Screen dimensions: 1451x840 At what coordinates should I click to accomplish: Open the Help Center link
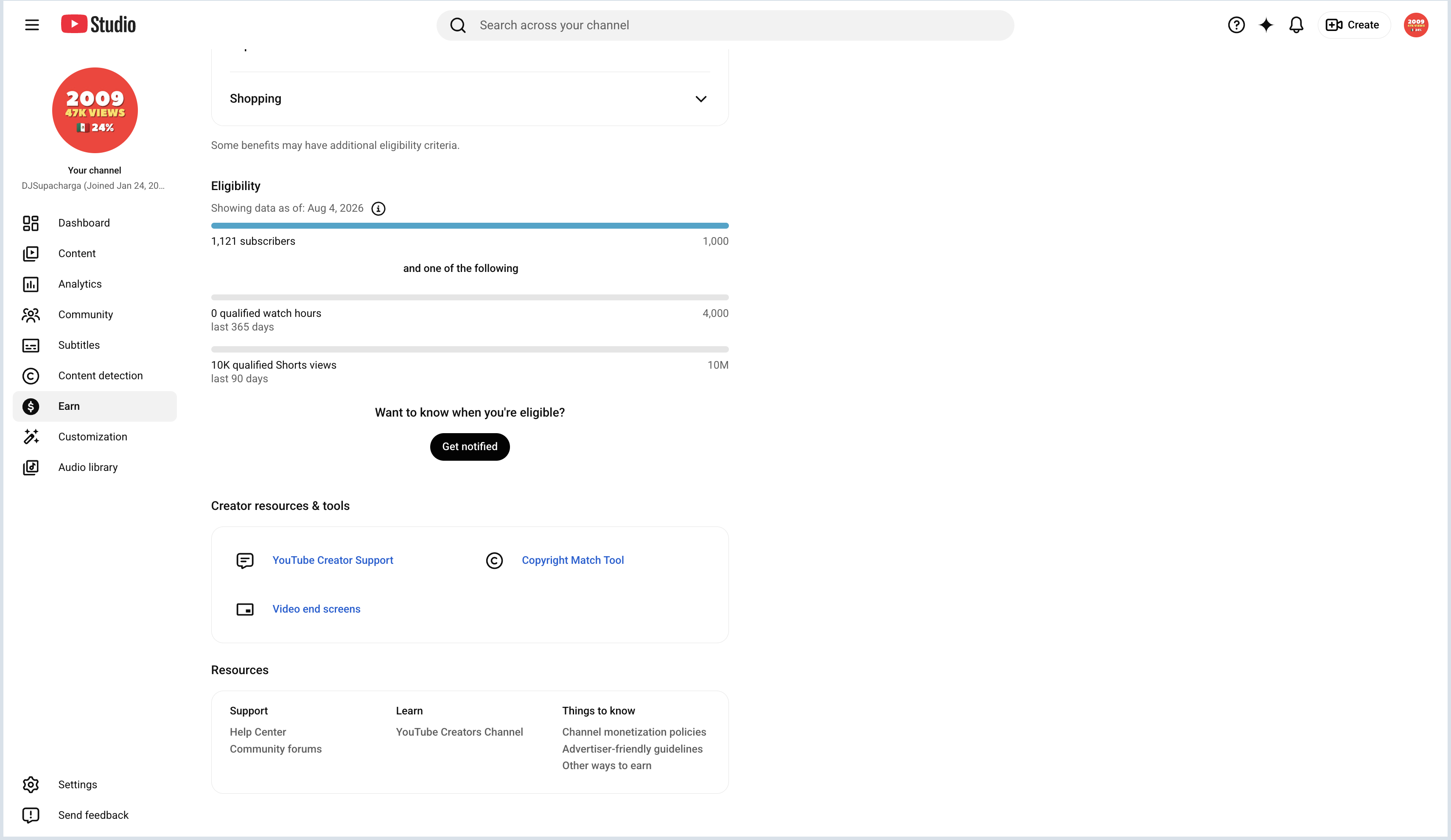point(258,732)
